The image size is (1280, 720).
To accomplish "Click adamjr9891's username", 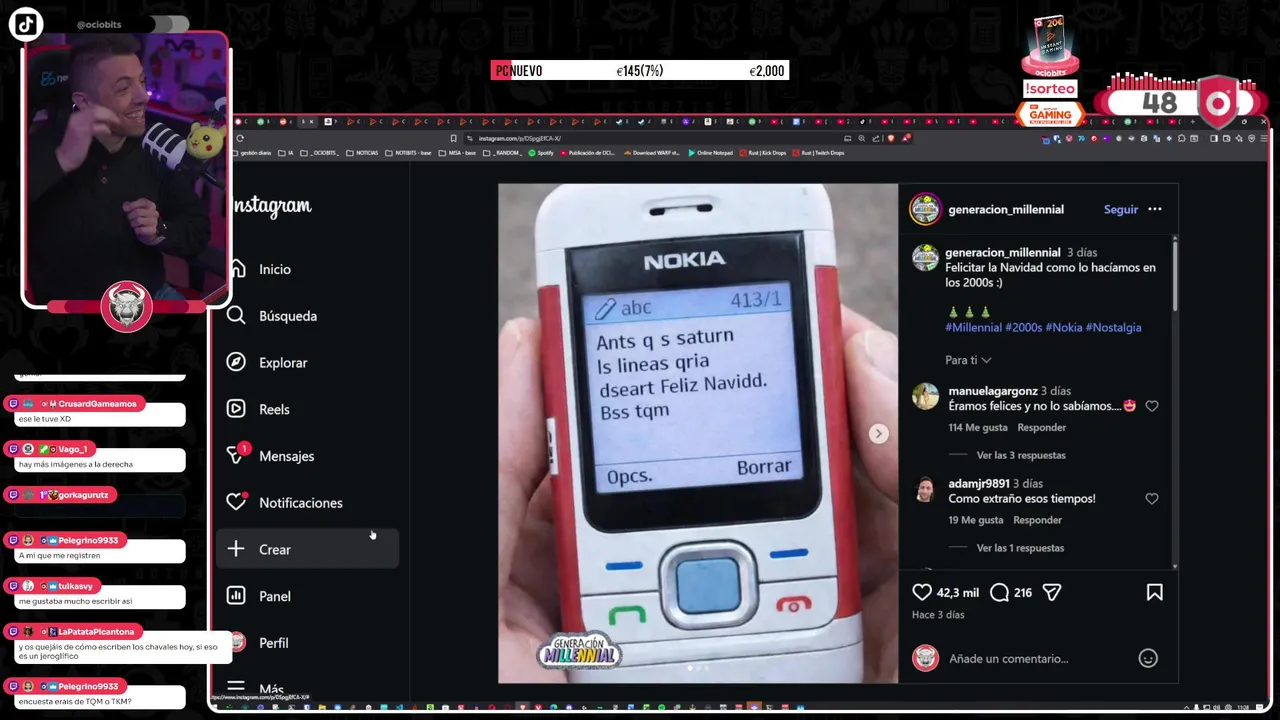I will 979,484.
